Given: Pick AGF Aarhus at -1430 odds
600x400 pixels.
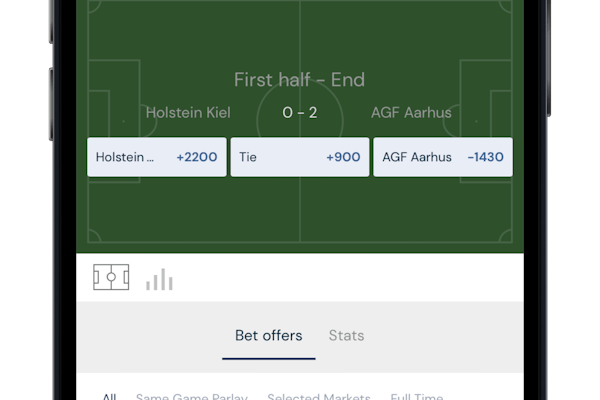Looking at the screenshot, I should pos(443,157).
